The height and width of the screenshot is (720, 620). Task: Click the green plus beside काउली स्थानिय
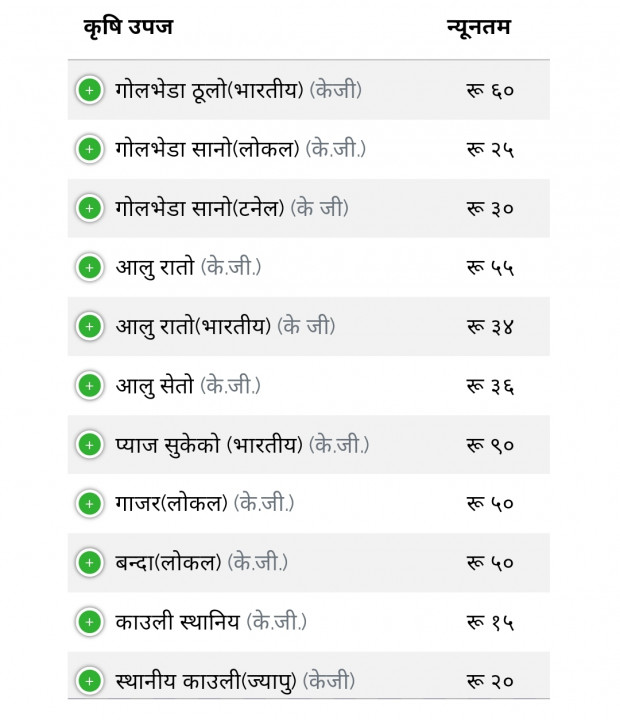pos(90,622)
